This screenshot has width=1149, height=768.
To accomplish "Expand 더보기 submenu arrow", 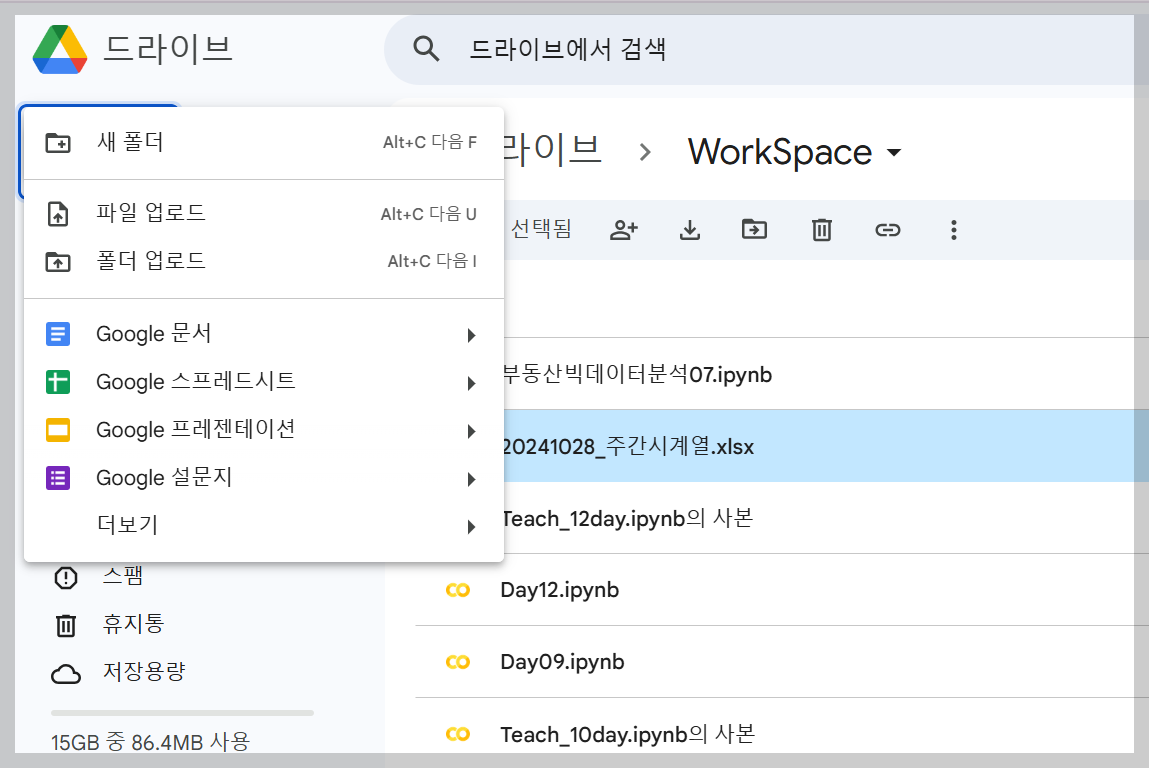I will (x=471, y=527).
